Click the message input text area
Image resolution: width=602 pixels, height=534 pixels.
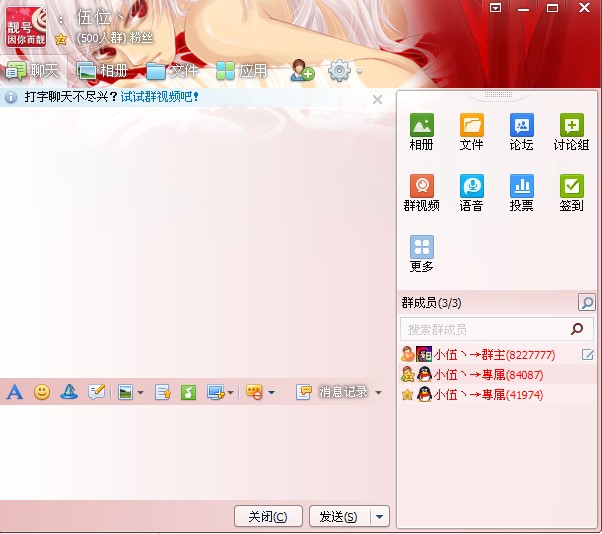pos(197,452)
